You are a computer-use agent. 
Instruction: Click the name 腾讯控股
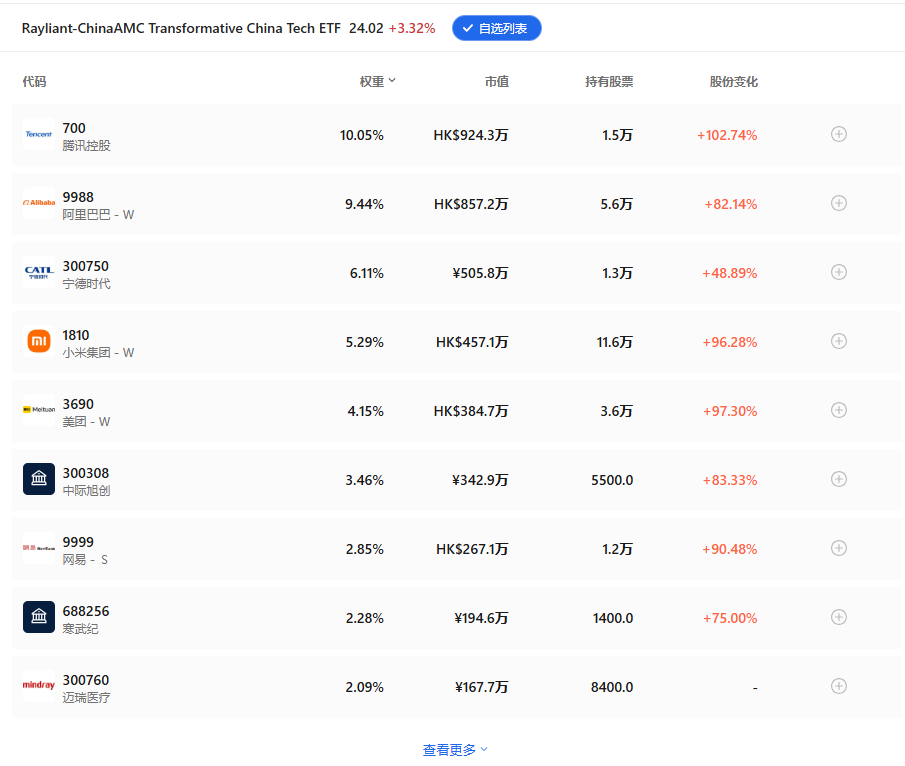pyautogui.click(x=87, y=145)
